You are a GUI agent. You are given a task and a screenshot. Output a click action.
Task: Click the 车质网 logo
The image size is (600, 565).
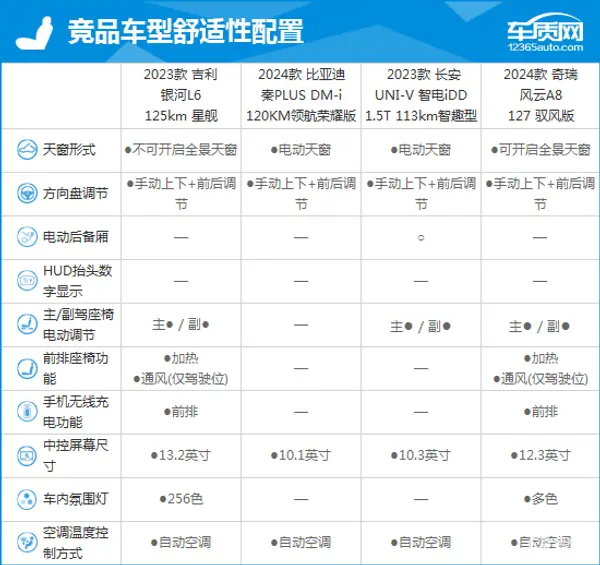coord(545,32)
